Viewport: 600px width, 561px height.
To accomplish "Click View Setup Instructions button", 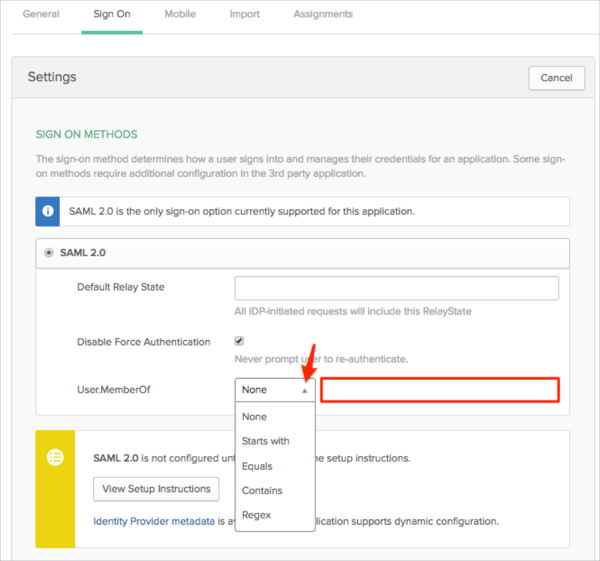I will [156, 489].
